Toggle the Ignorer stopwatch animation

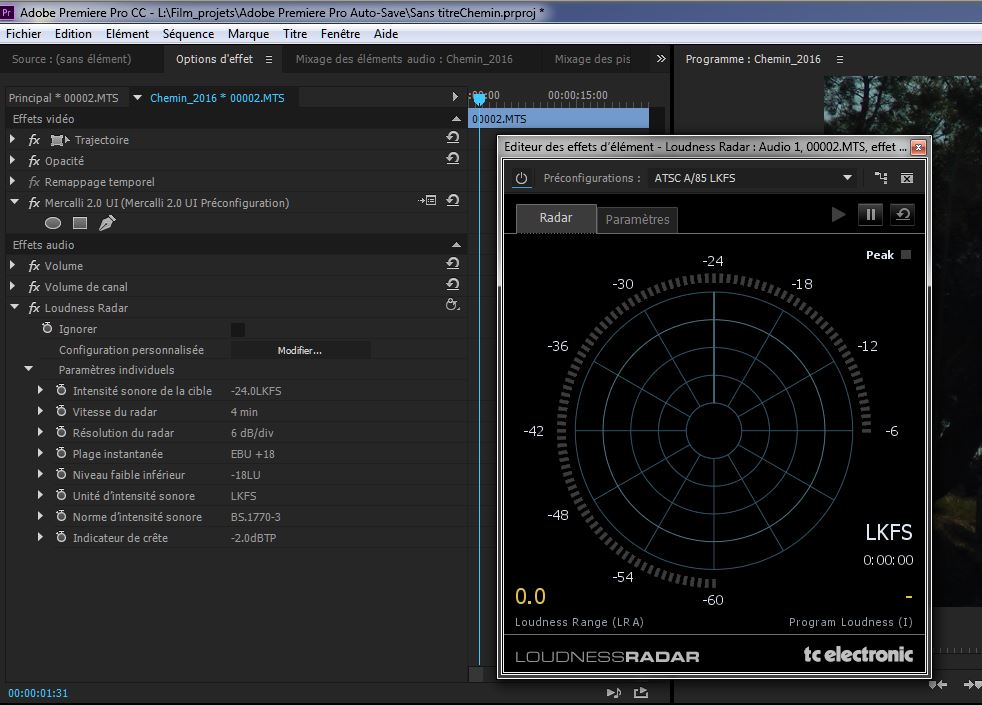(x=47, y=328)
